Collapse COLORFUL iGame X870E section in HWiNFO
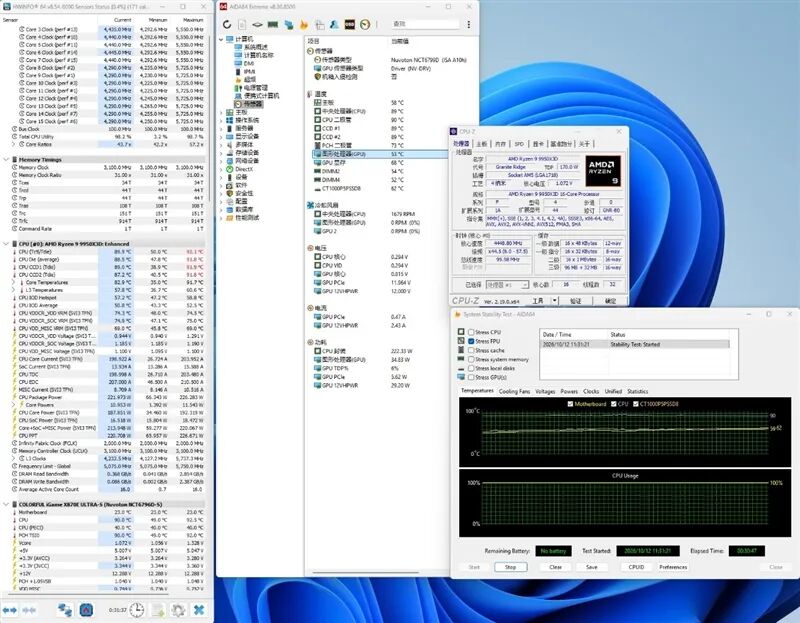 tap(6, 504)
